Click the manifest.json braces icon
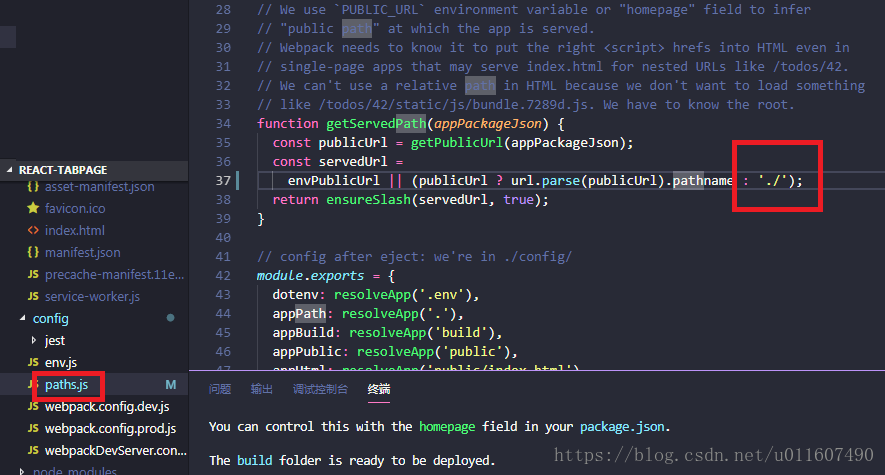Image resolution: width=885 pixels, height=475 pixels. (33, 252)
